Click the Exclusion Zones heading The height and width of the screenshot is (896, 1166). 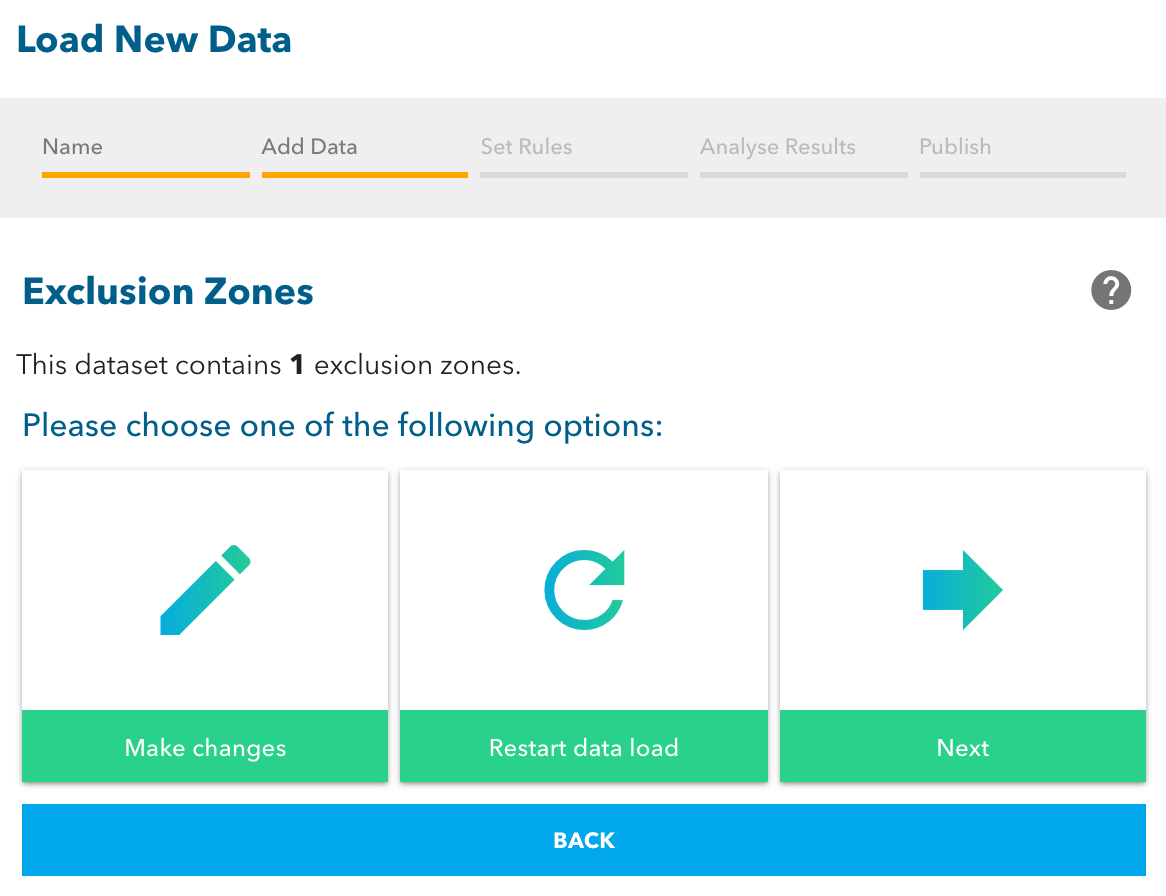click(168, 291)
